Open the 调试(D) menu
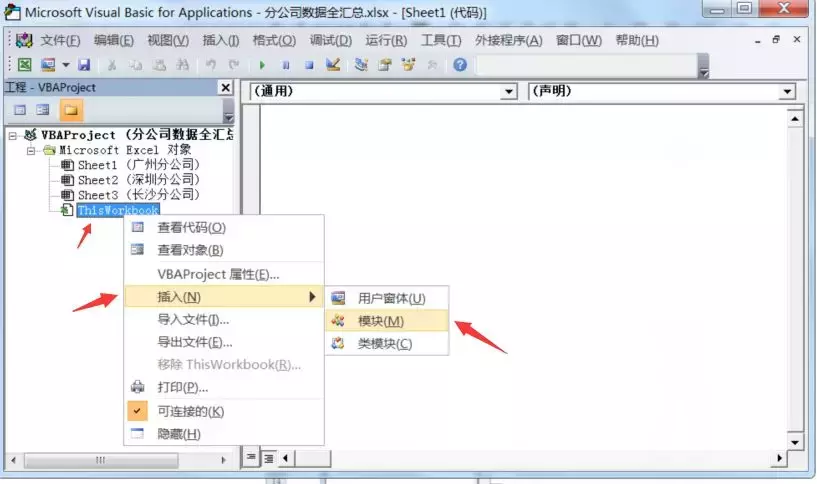This screenshot has width=817, height=484. (x=330, y=40)
